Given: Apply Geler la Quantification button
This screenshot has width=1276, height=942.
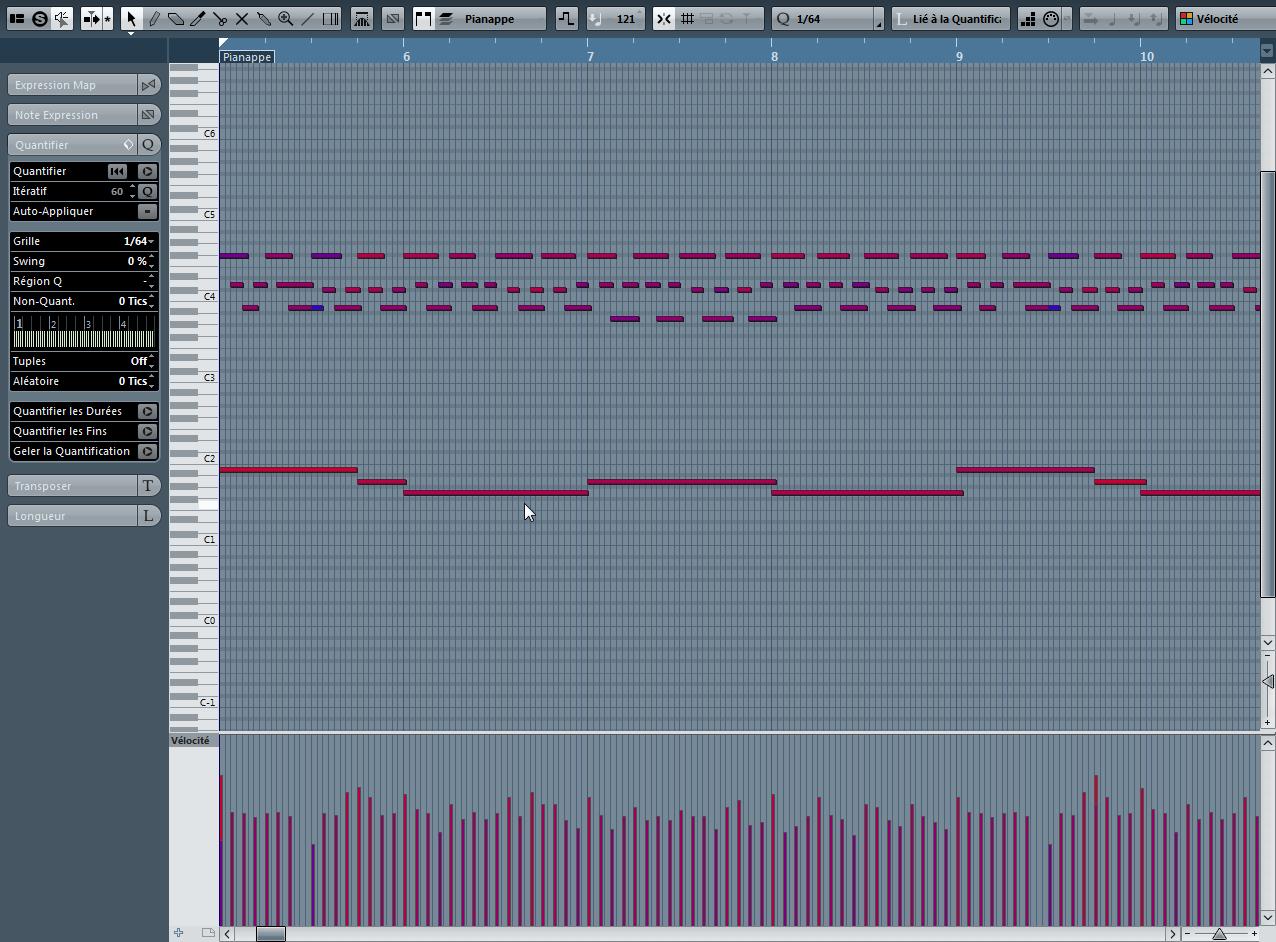Looking at the screenshot, I should click(147, 451).
